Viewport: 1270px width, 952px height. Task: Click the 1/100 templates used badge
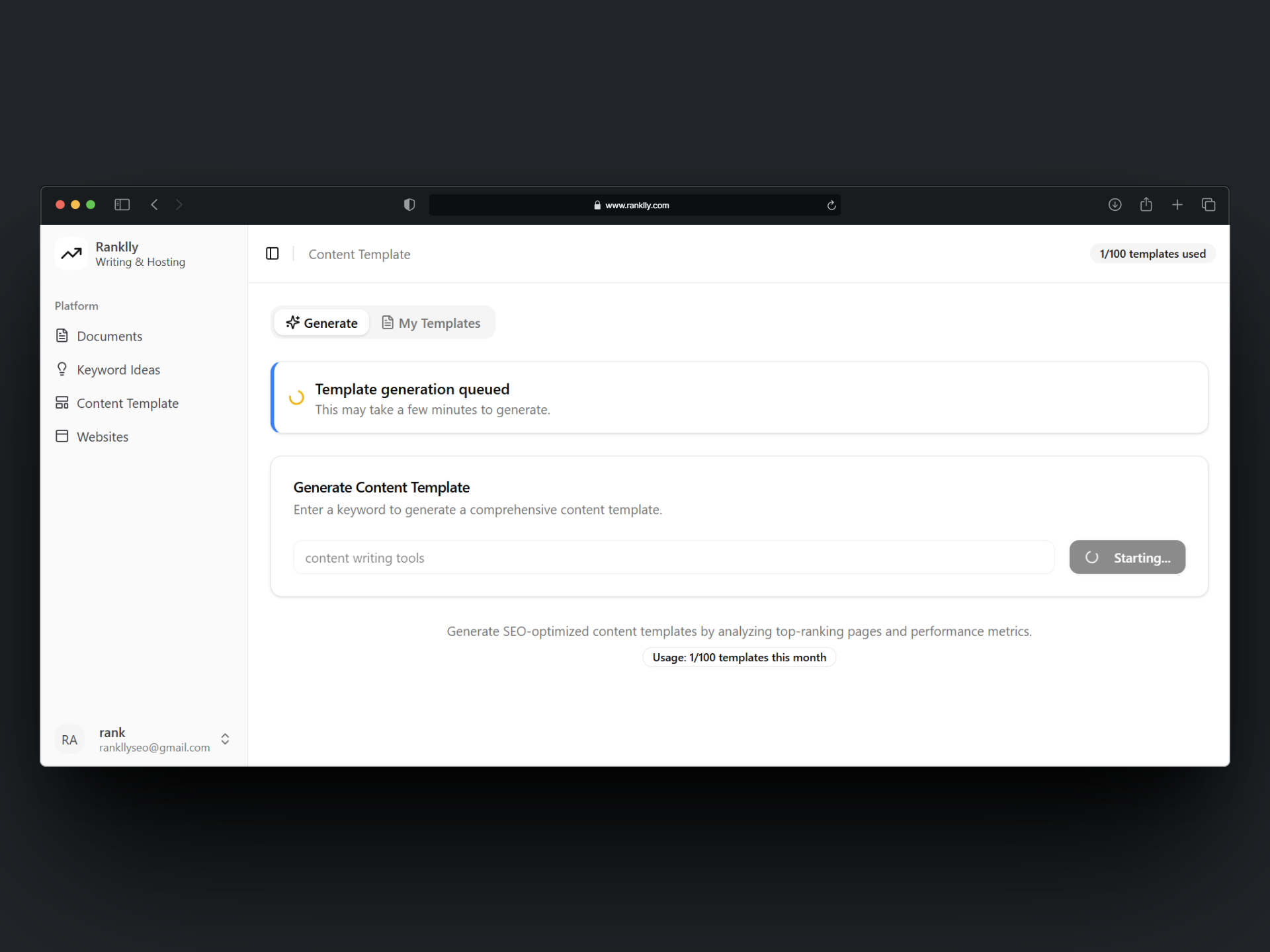1152,254
